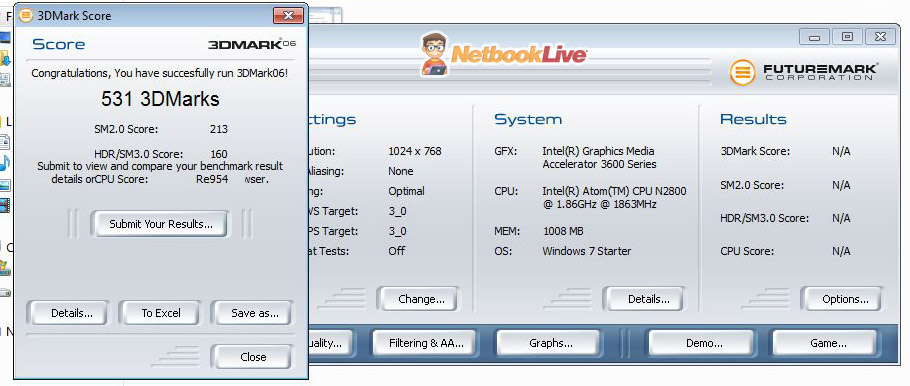The height and width of the screenshot is (386, 910).
Task: Click CPU Score N/A value in Results
Action: [x=841, y=251]
